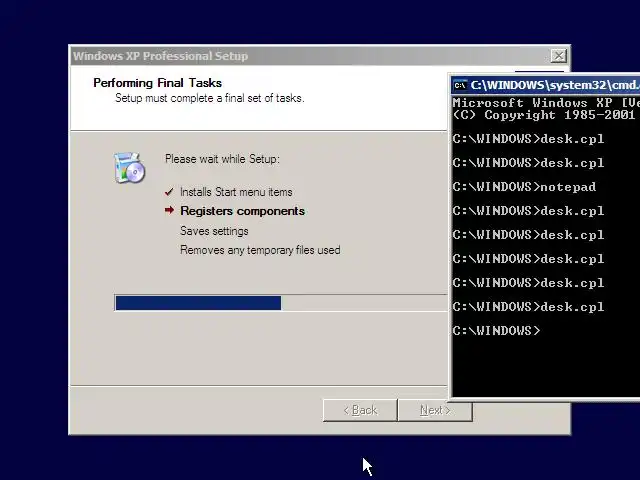640x480 pixels.
Task: Click the Setup progress bar
Action: pyautogui.click(x=281, y=303)
